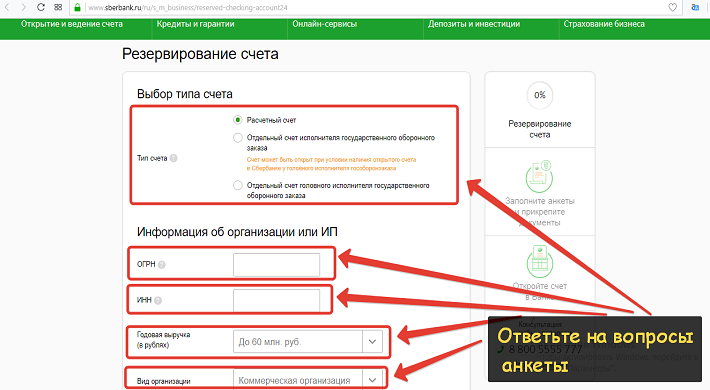This screenshot has width=710, height=390.
Task: Click the ОГРН input field
Action: pyautogui.click(x=276, y=265)
